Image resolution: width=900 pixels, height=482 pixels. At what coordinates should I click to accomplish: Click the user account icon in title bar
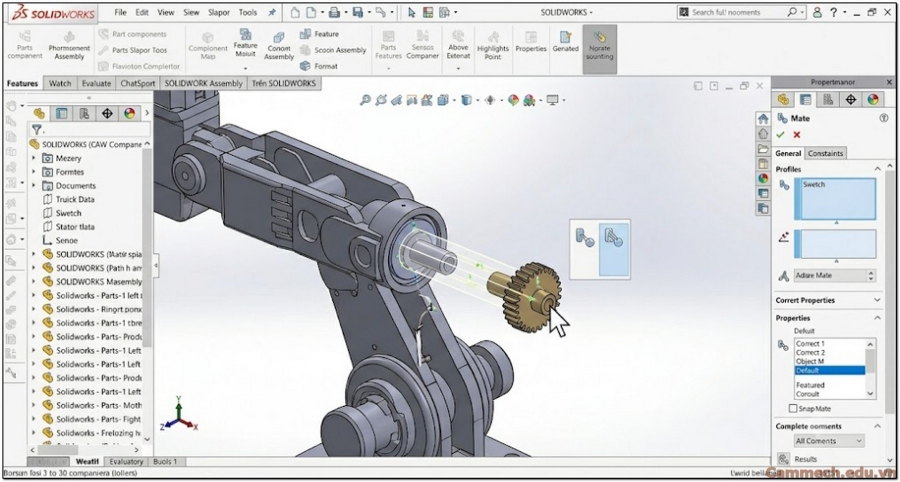pyautogui.click(x=818, y=12)
